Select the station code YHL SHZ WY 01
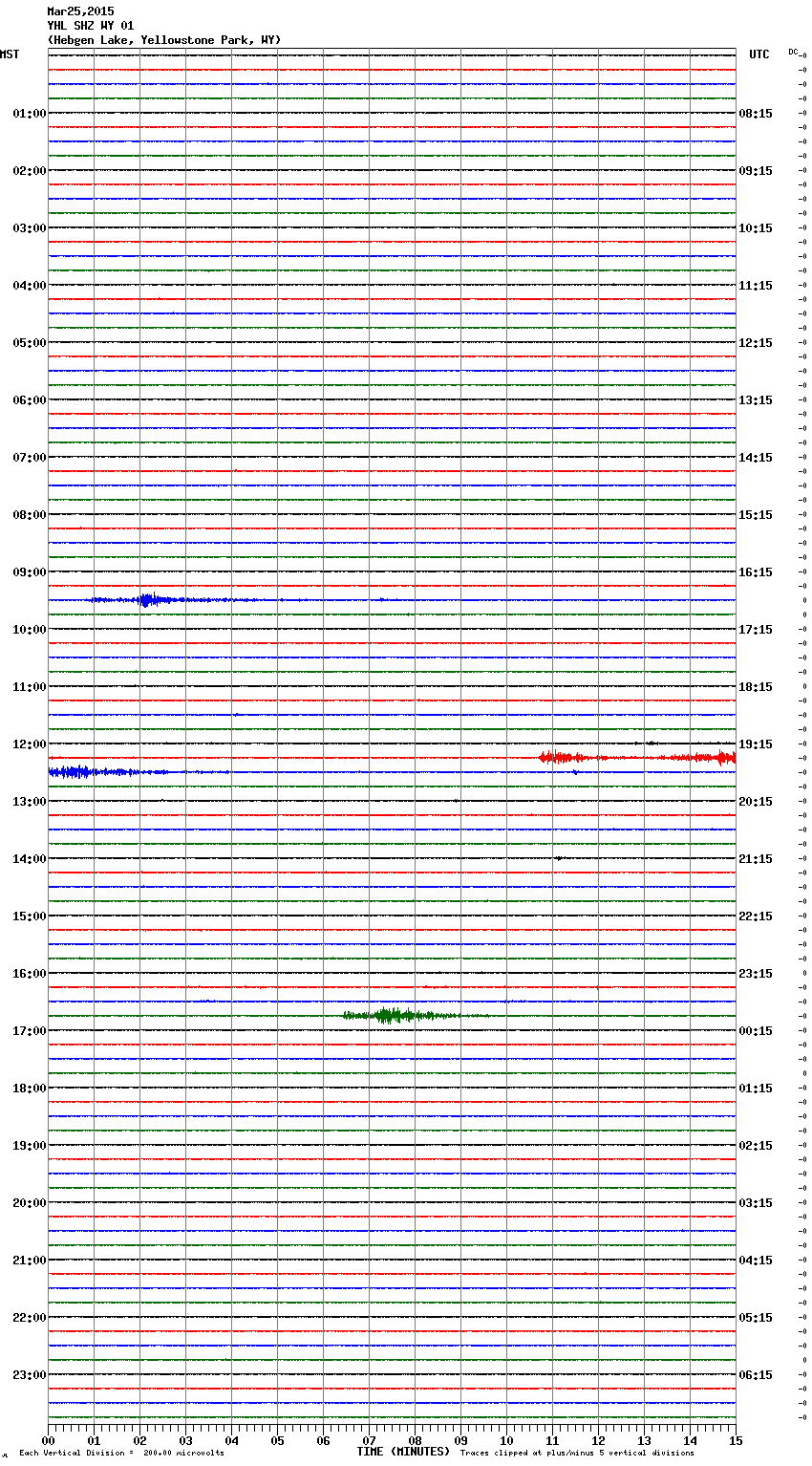 (91, 26)
